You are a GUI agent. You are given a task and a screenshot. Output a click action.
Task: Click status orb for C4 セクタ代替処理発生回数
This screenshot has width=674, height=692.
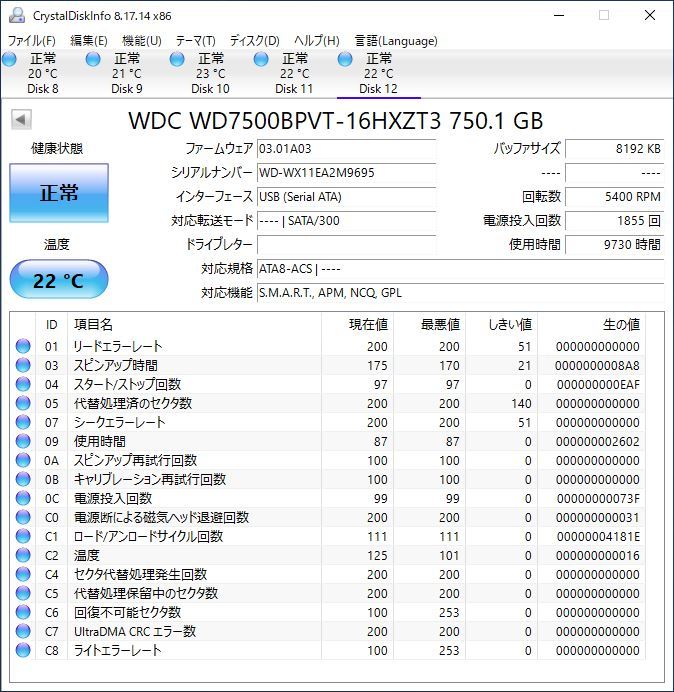pyautogui.click(x=23, y=574)
